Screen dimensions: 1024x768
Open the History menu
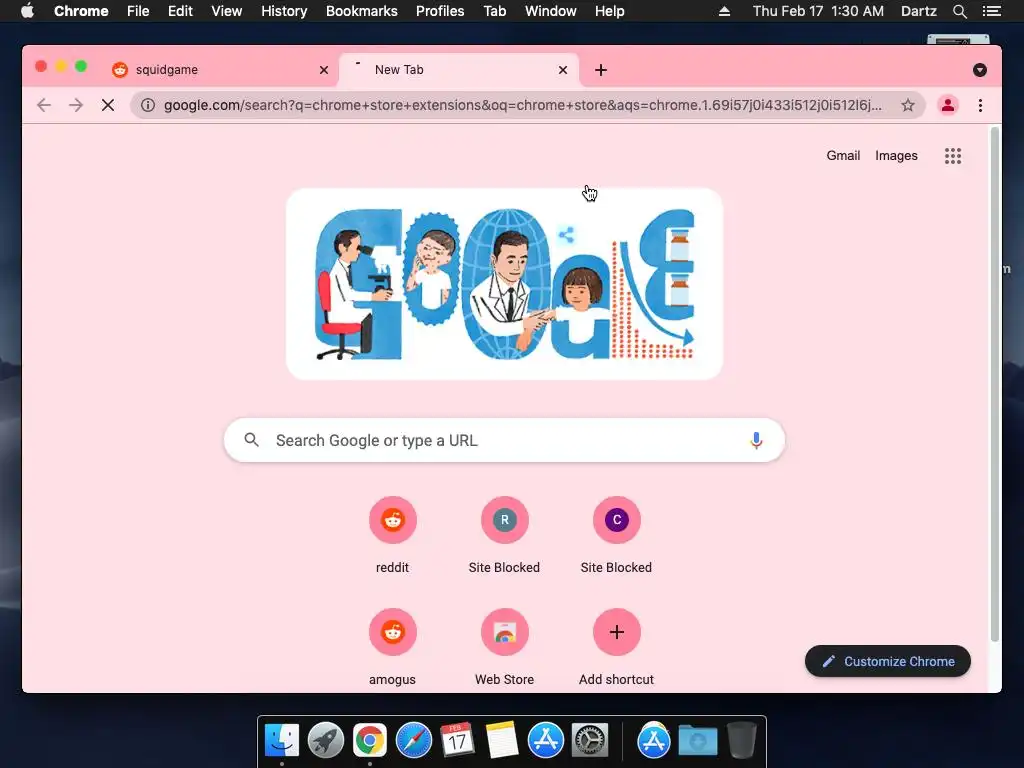(284, 11)
